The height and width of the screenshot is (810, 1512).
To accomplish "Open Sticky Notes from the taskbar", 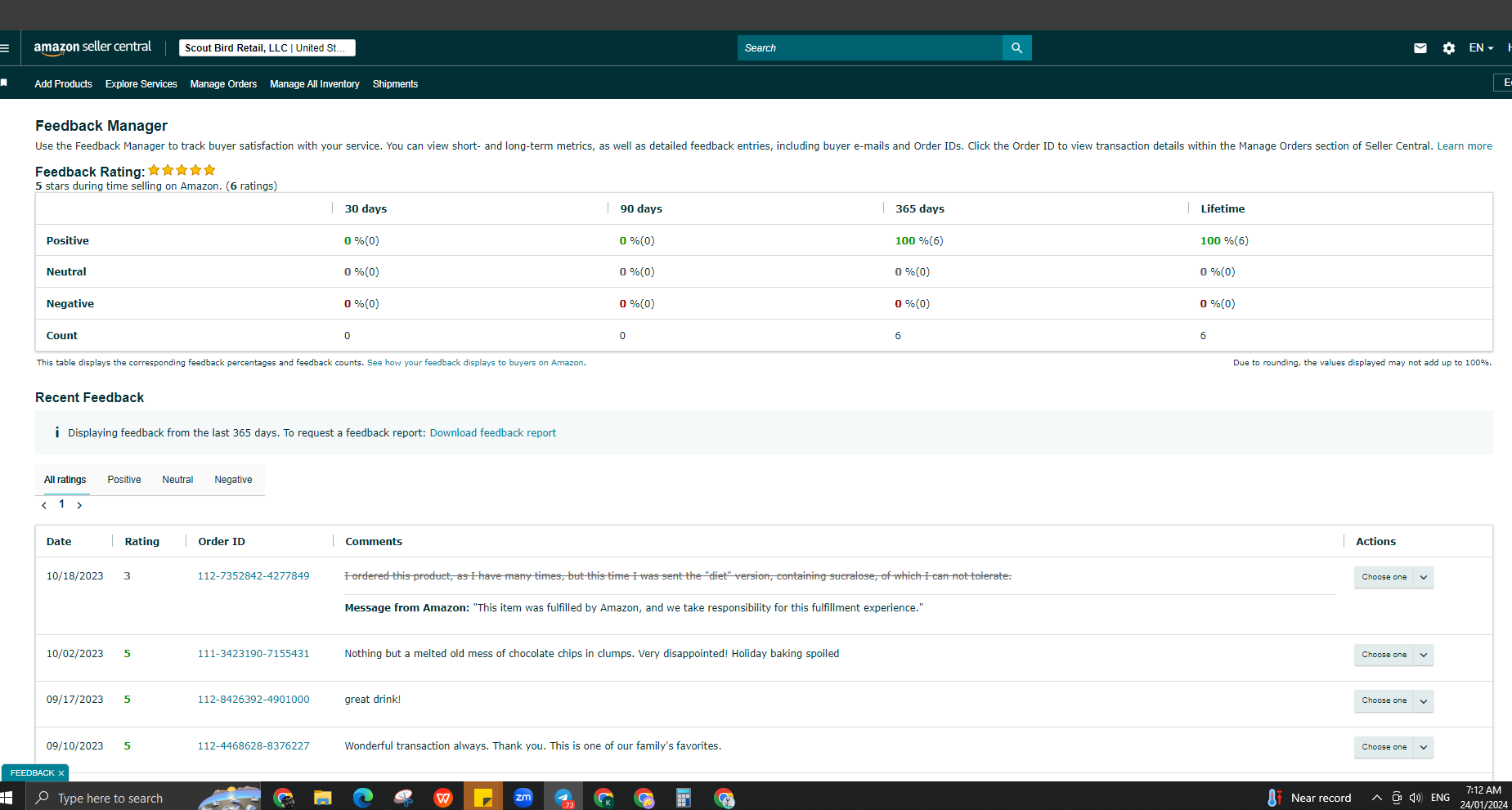I will tap(482, 797).
